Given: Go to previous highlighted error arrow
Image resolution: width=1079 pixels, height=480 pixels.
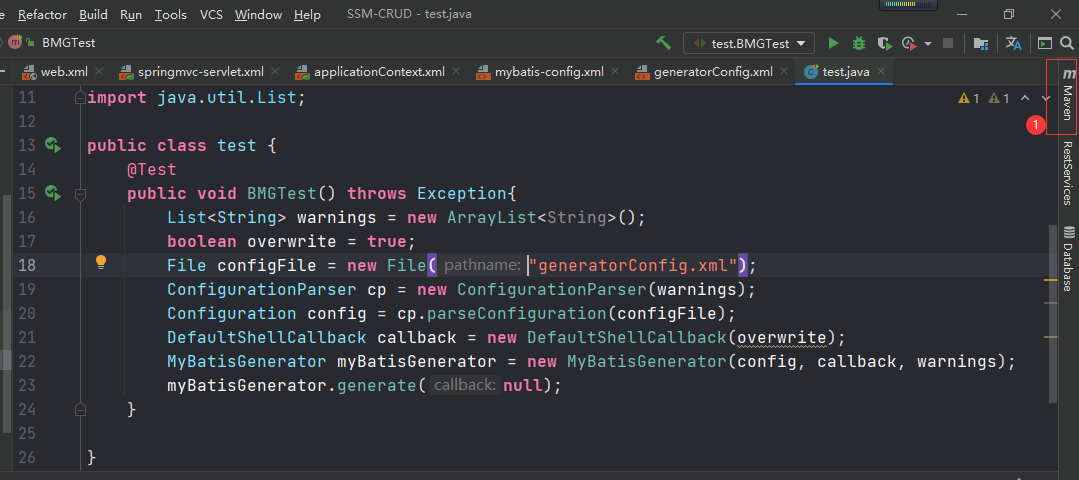Looking at the screenshot, I should [1025, 98].
